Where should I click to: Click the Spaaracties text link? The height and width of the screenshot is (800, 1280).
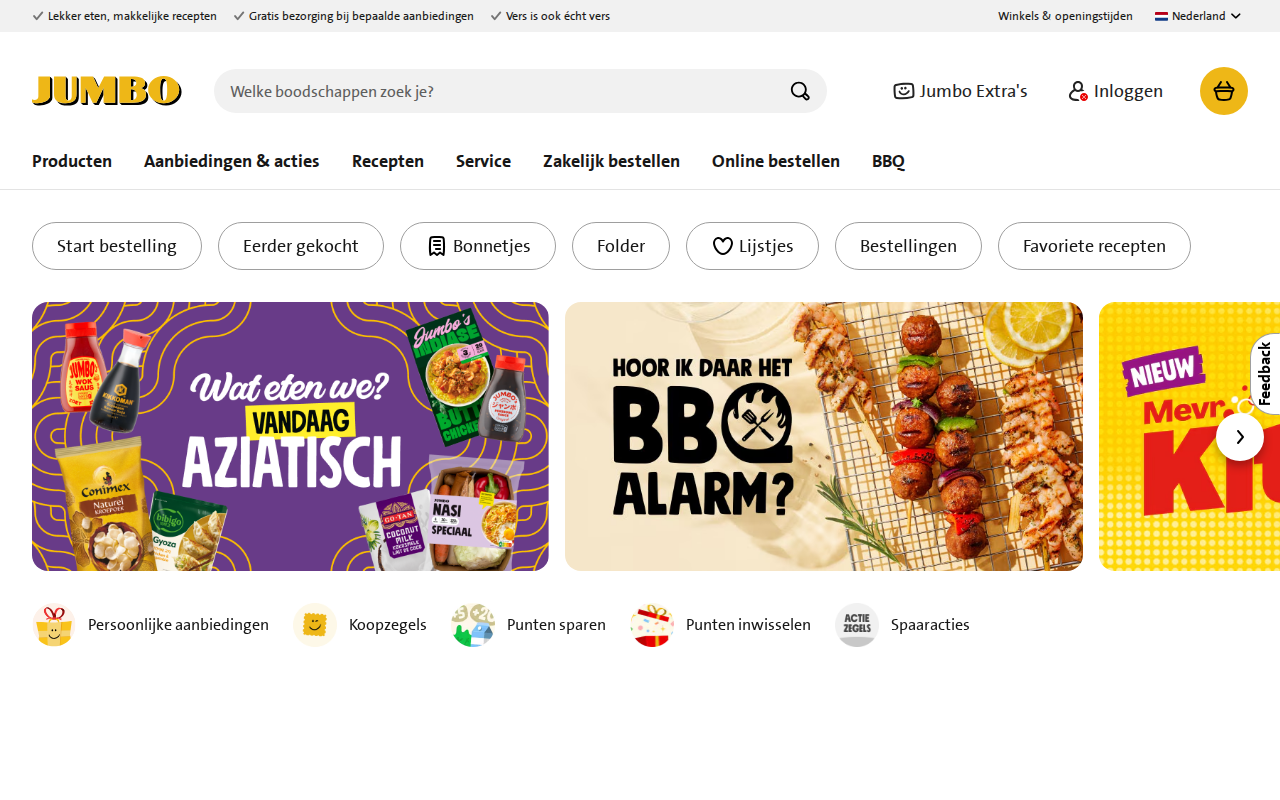tap(930, 625)
